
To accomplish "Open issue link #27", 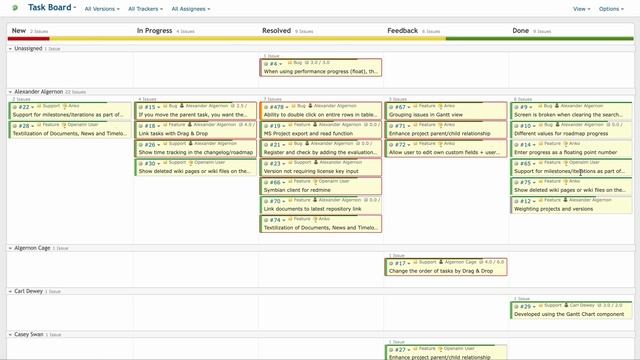I will [400, 350].
